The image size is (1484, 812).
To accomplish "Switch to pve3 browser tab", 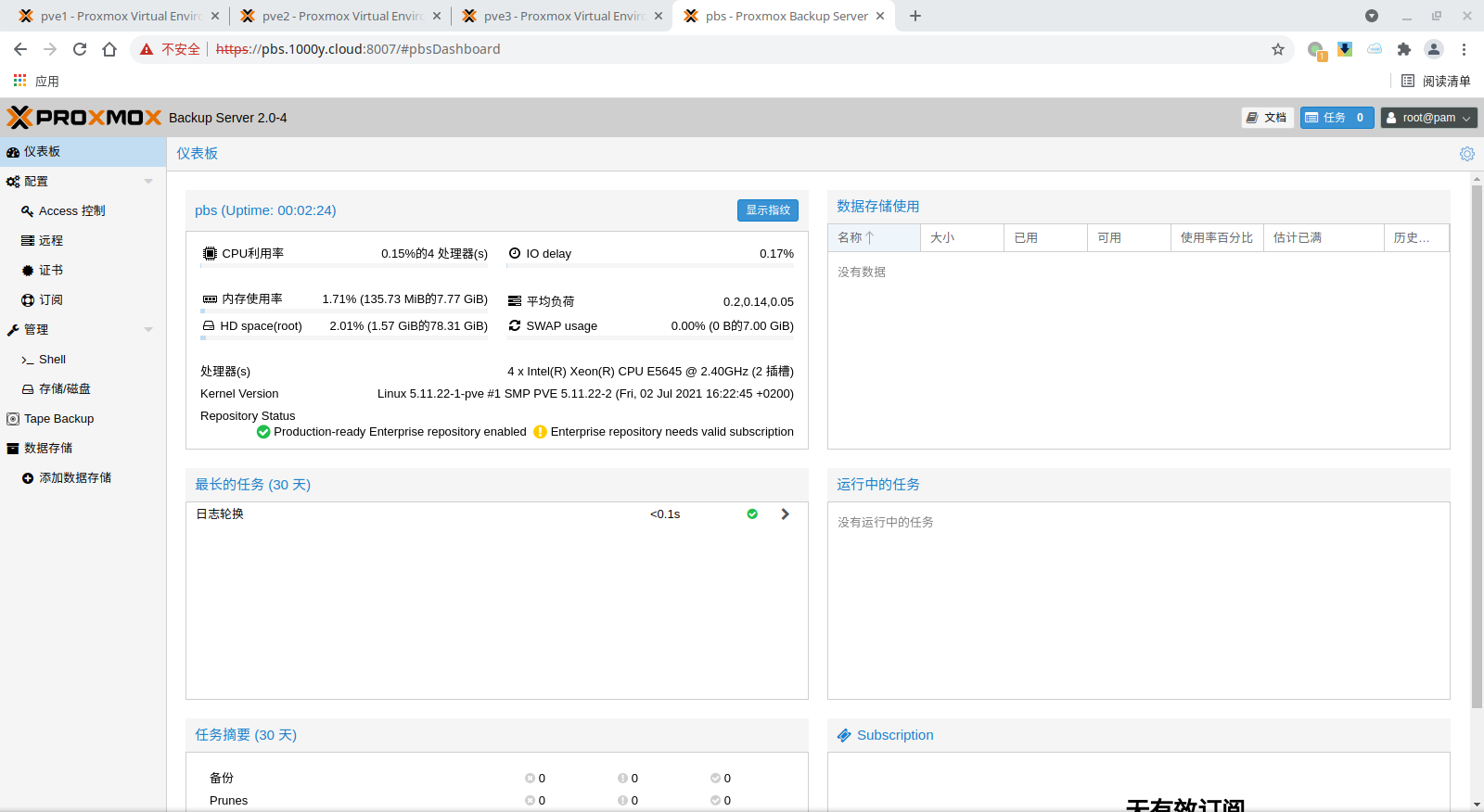I will 562,16.
